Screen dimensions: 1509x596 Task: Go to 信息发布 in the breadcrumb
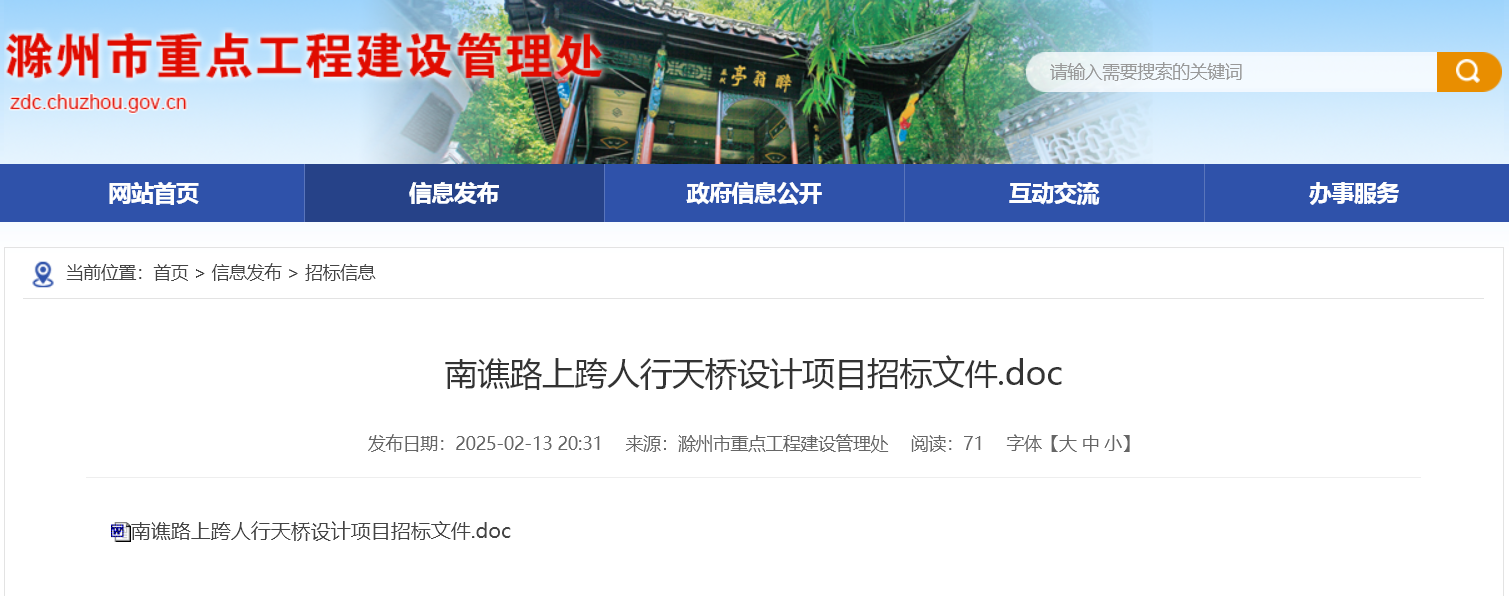[x=246, y=273]
